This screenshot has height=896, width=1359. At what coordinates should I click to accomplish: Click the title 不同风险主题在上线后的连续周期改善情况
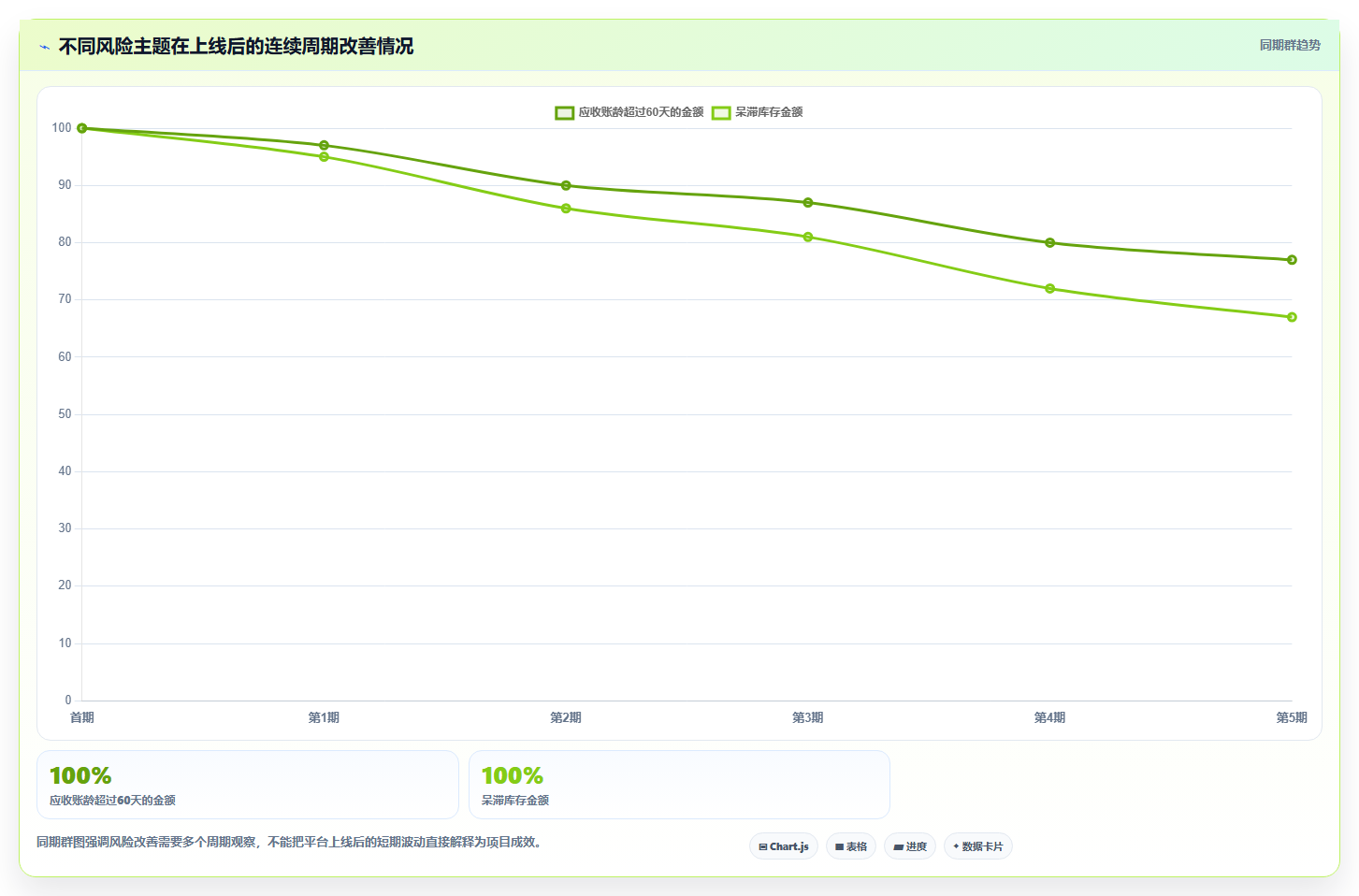coord(236,46)
